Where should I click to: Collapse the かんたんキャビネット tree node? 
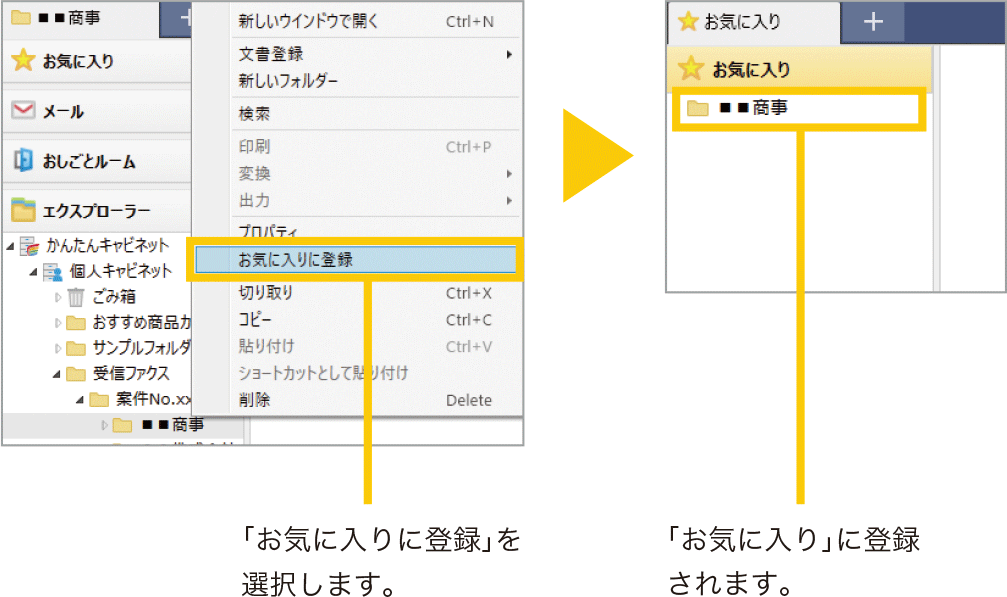[10, 245]
